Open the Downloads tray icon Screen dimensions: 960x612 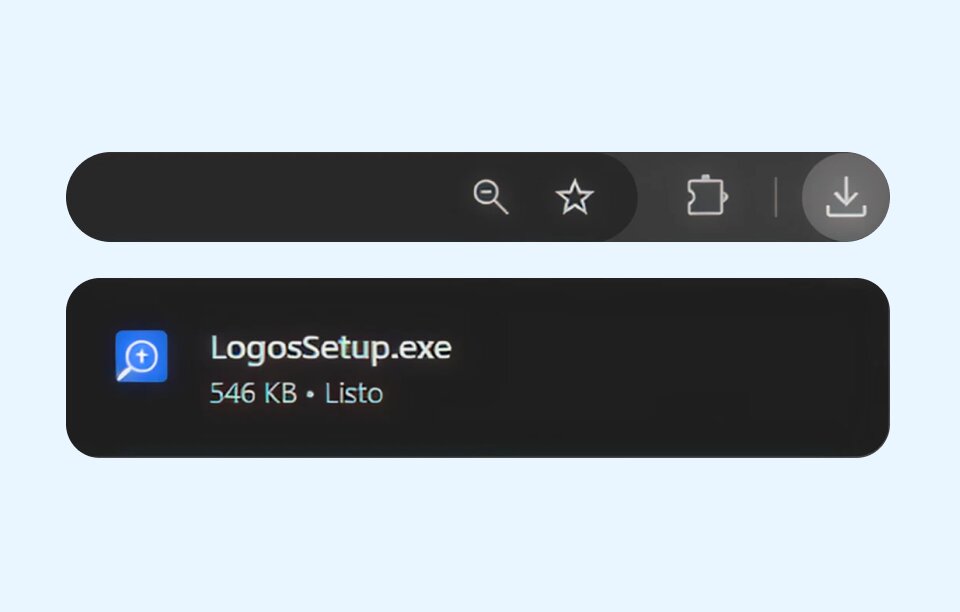click(x=846, y=196)
